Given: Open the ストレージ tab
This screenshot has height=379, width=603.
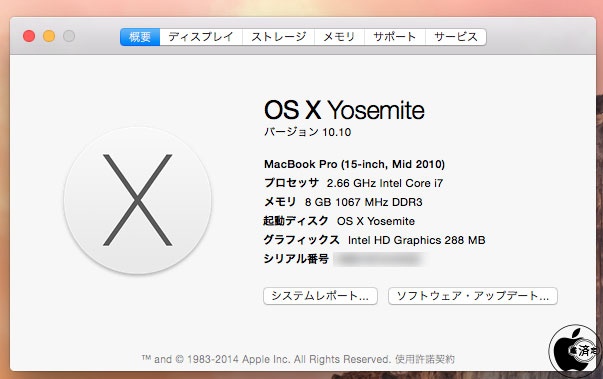Looking at the screenshot, I should click(278, 37).
